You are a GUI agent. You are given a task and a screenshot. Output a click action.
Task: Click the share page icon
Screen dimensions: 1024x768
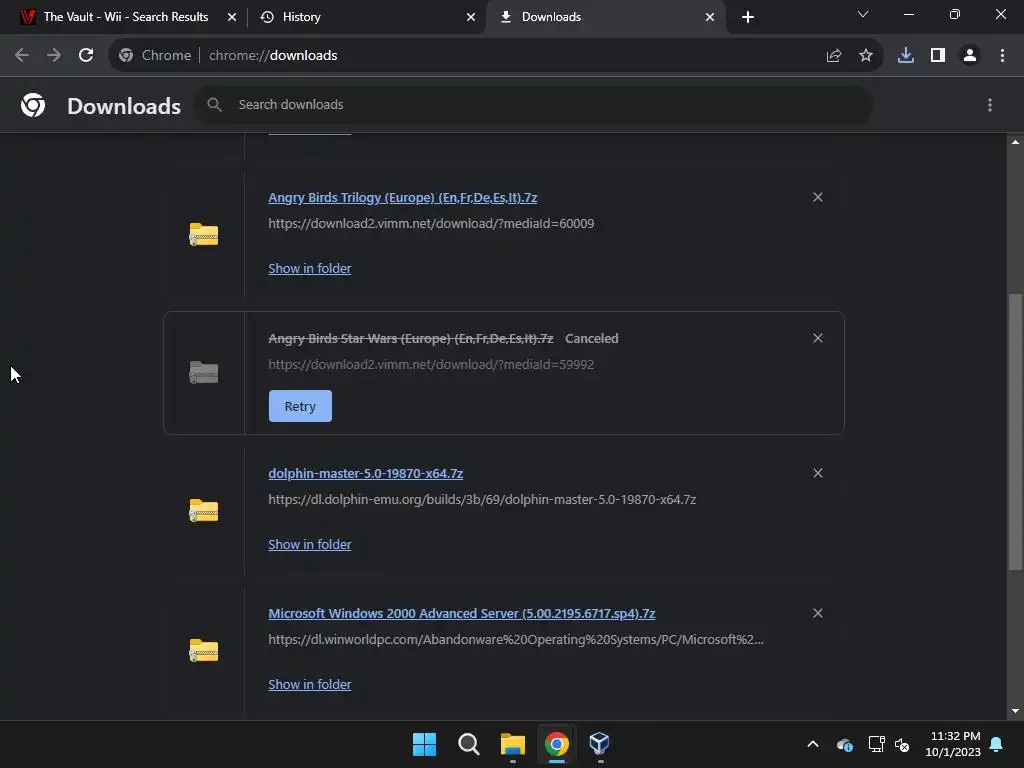pyautogui.click(x=834, y=56)
